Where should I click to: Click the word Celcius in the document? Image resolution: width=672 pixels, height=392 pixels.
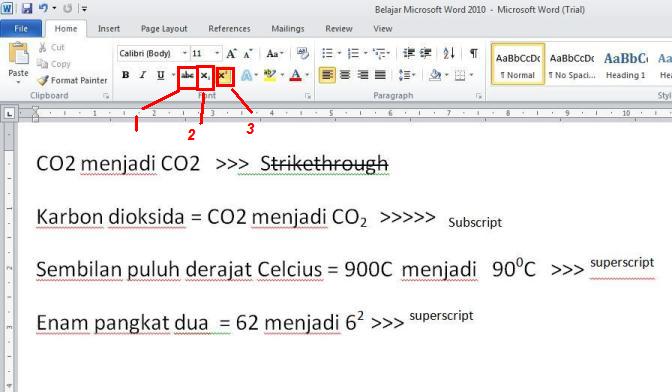(x=290, y=269)
